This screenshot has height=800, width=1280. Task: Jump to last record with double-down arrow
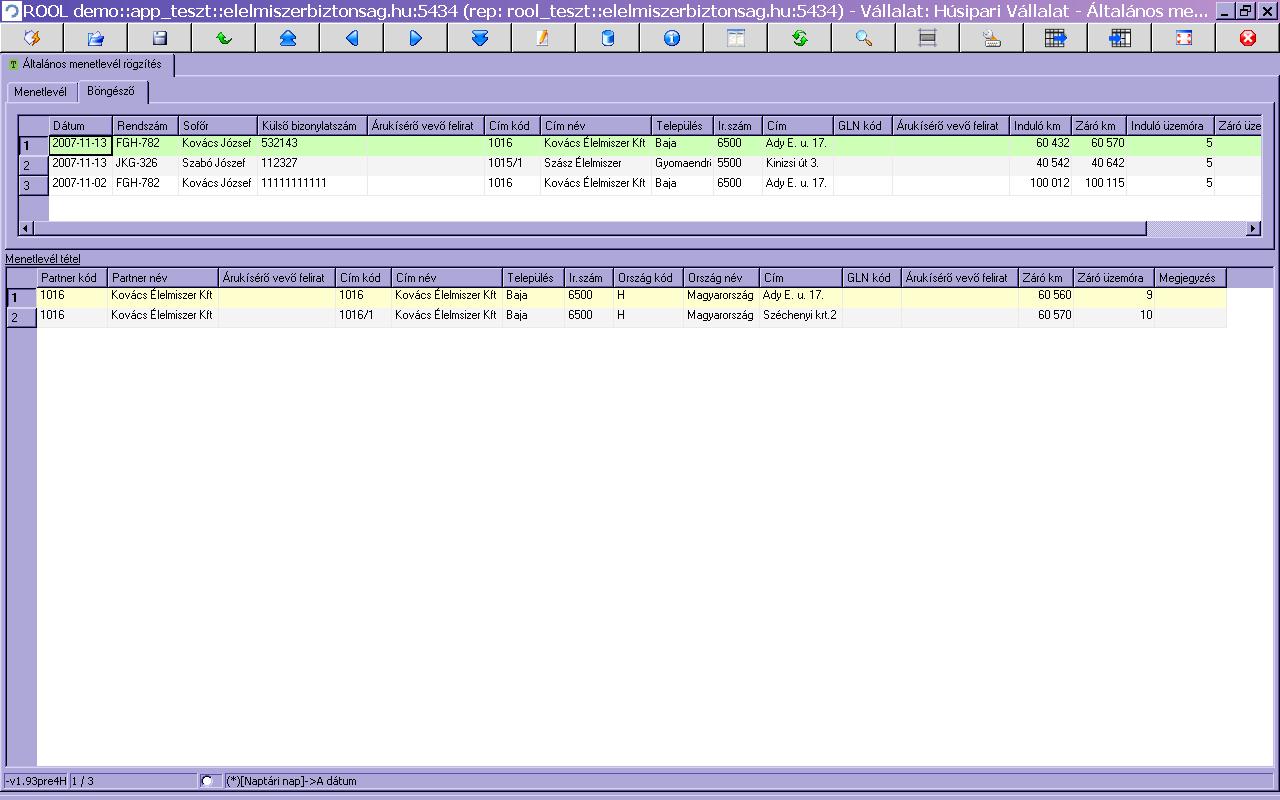pyautogui.click(x=479, y=38)
